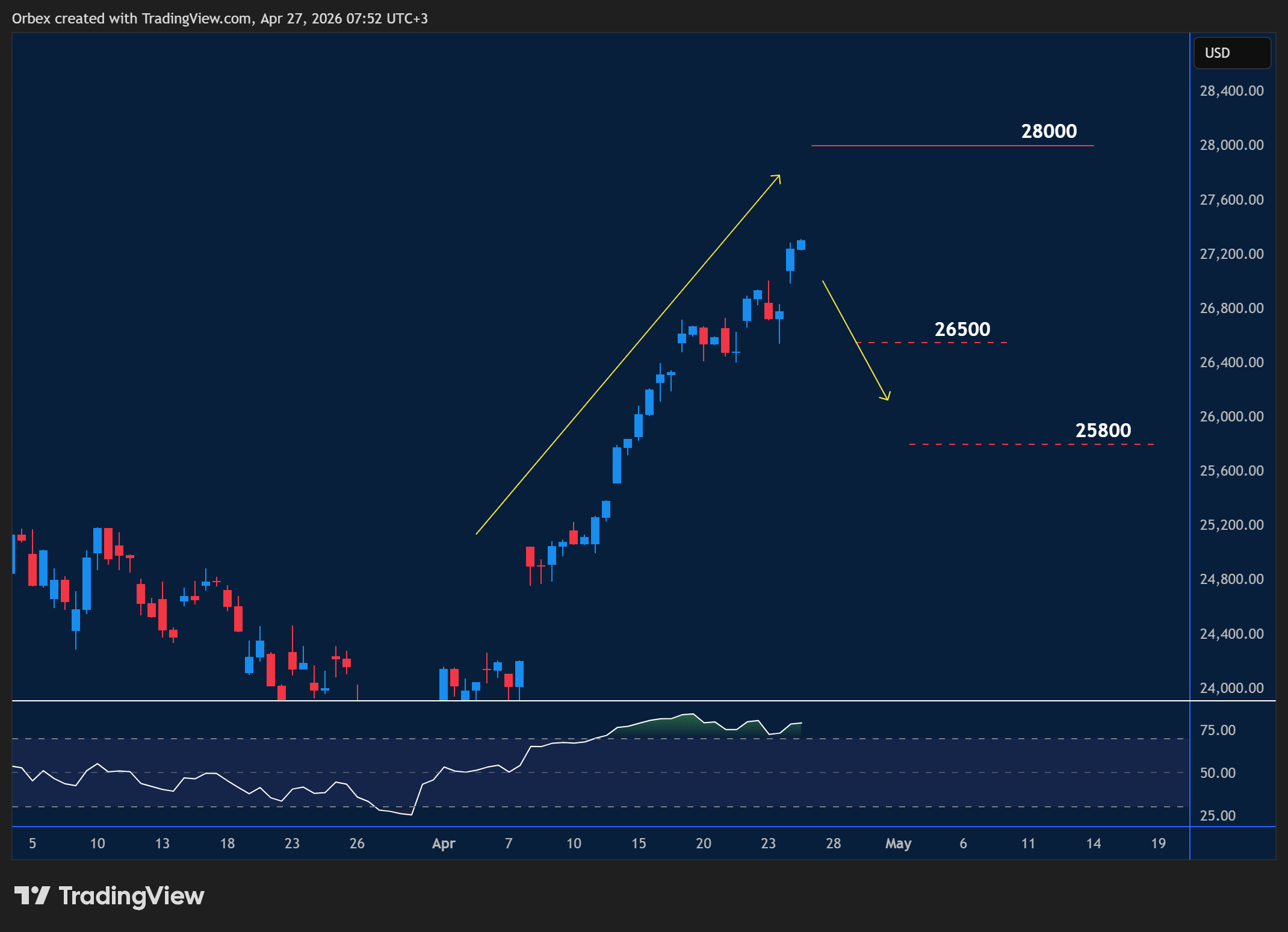This screenshot has width=1288, height=932.
Task: Click the 28000 price label text
Action: [x=1049, y=131]
